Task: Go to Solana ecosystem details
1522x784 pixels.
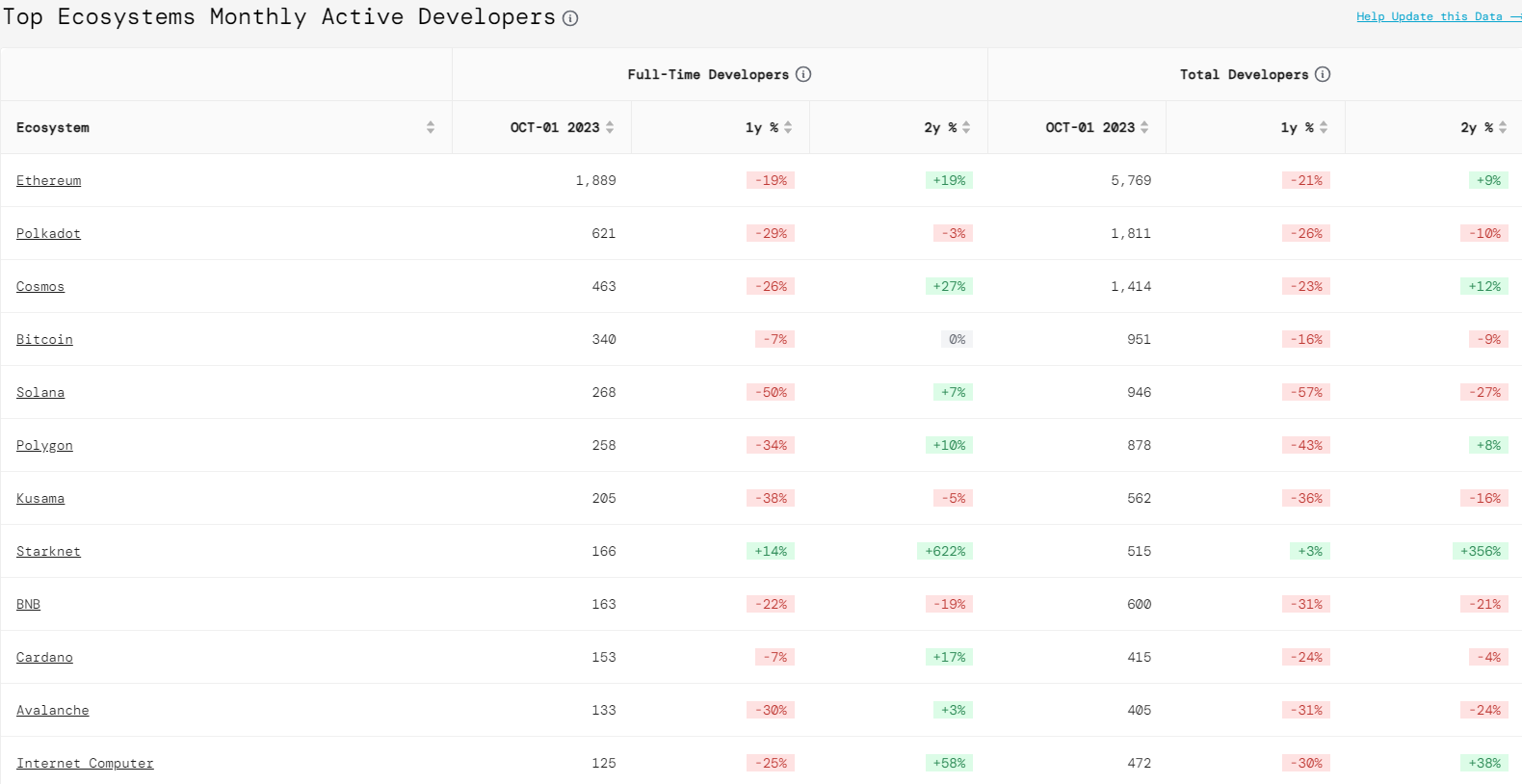Action: coord(40,392)
